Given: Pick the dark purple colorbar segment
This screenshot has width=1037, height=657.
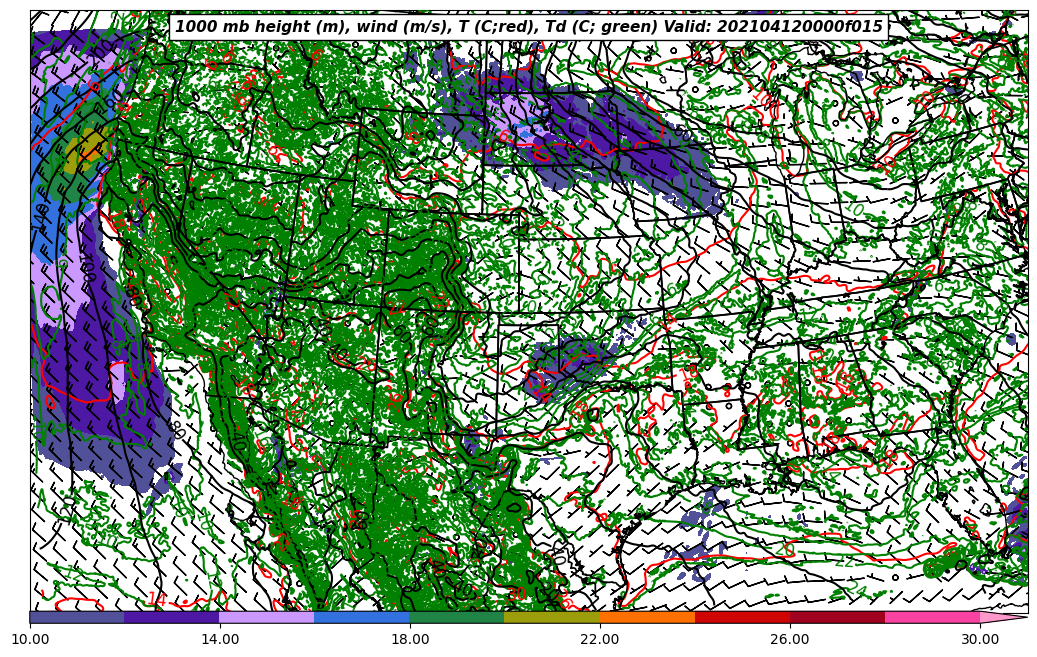Looking at the screenshot, I should [x=172, y=618].
